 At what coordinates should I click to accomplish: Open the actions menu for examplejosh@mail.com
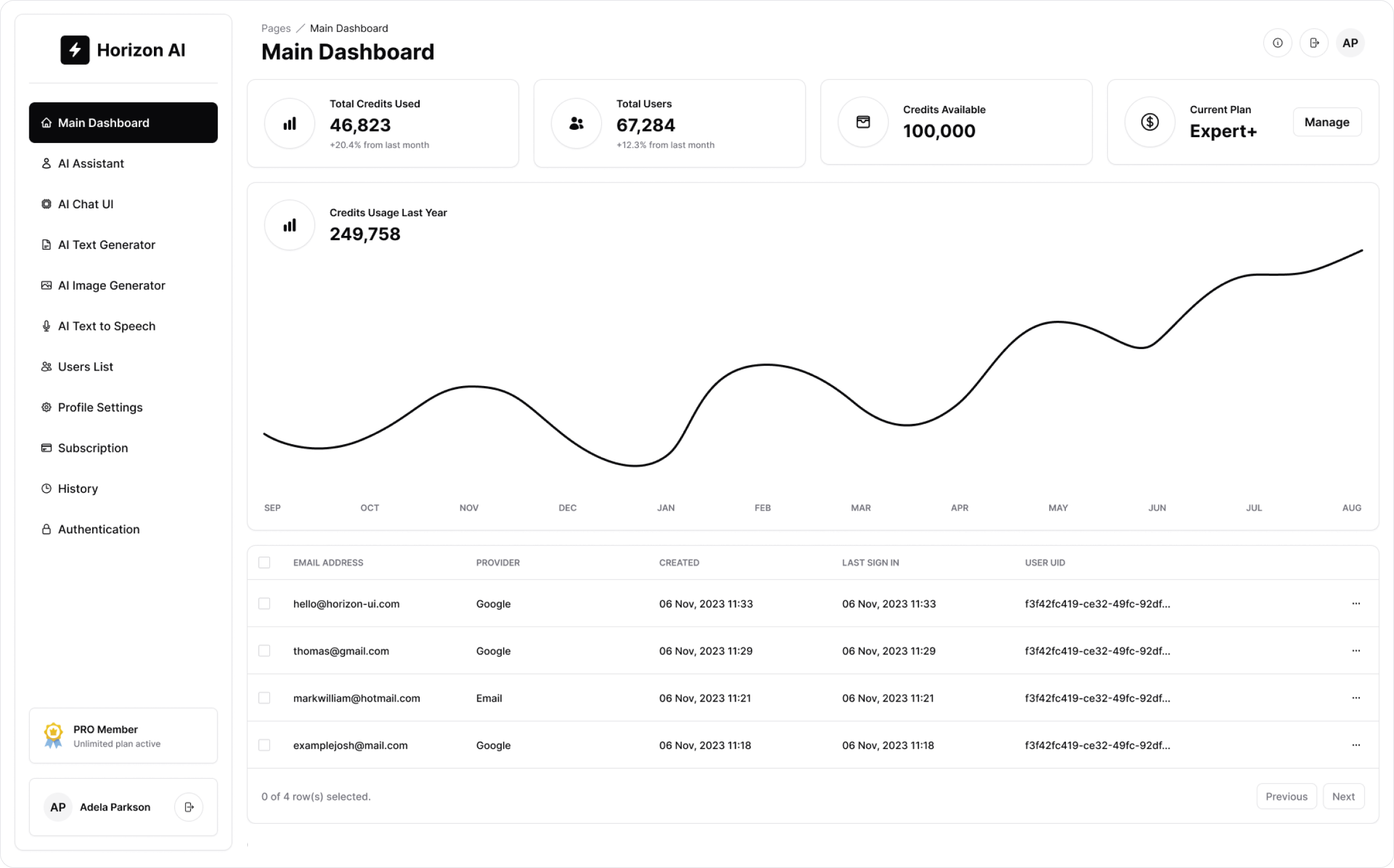1356,745
